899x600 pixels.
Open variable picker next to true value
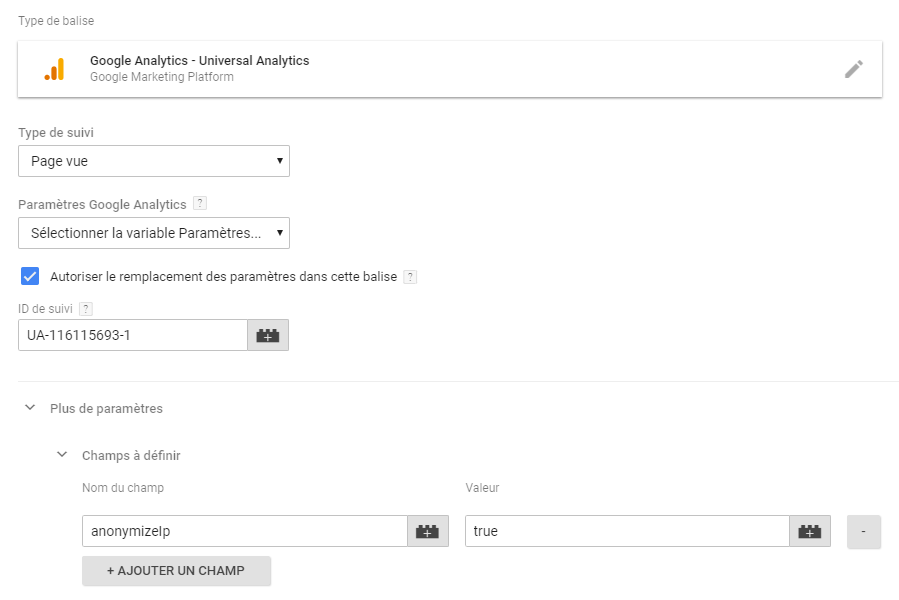click(x=810, y=531)
